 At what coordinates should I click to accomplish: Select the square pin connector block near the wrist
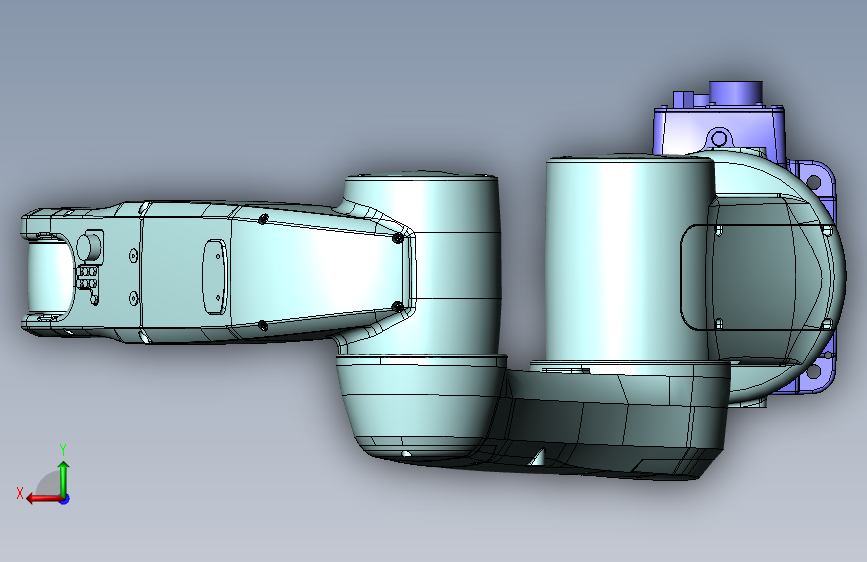coord(87,278)
